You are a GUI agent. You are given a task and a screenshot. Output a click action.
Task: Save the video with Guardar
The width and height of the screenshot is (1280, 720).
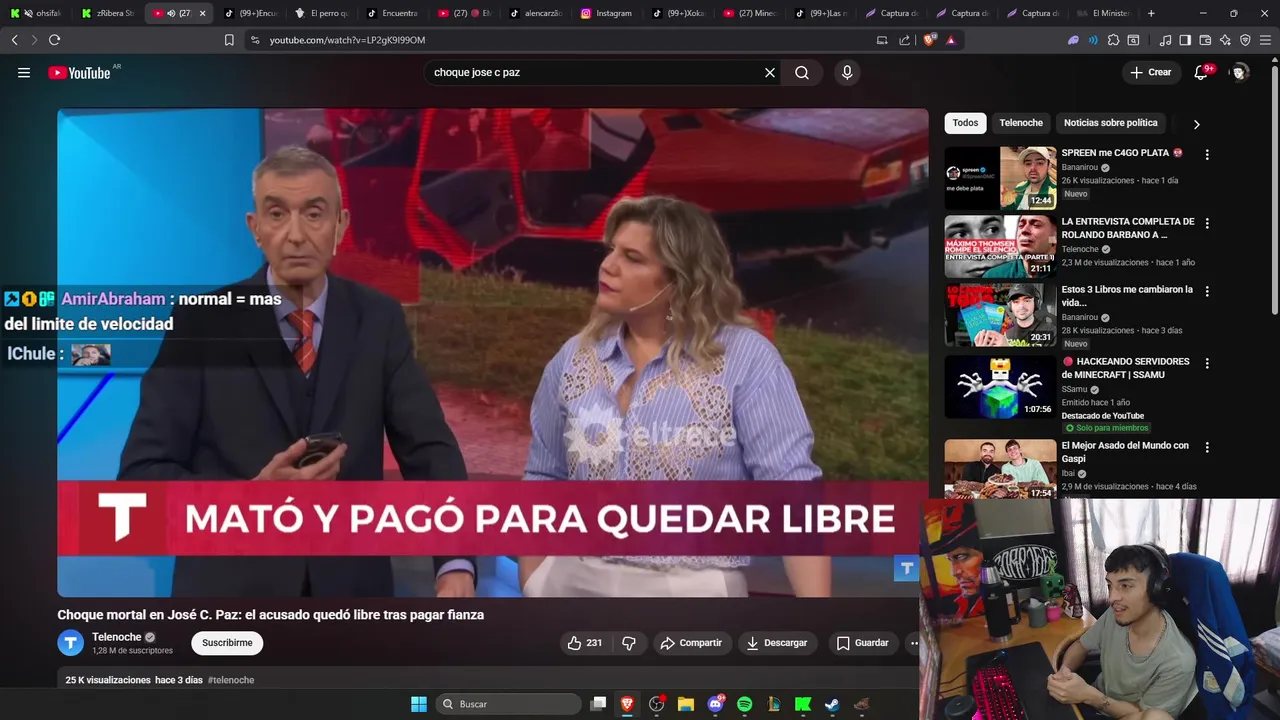[862, 643]
